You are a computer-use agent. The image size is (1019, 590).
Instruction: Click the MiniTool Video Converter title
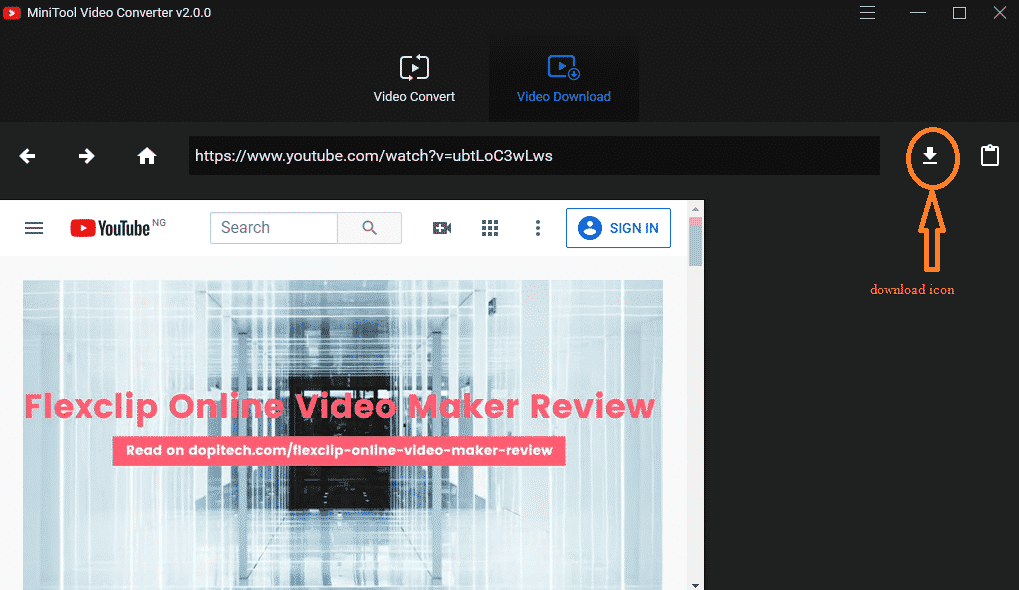115,13
